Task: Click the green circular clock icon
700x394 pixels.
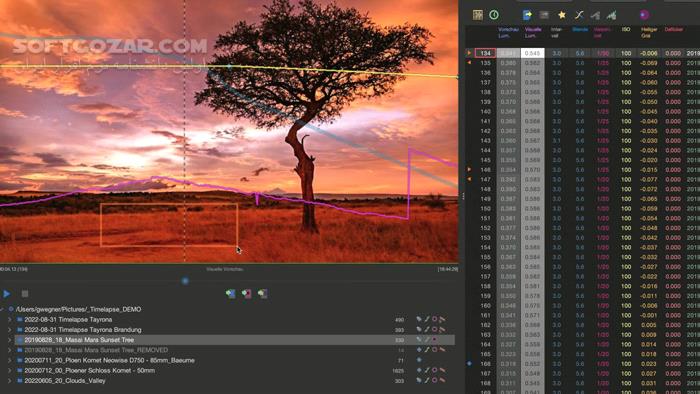Action: [x=494, y=15]
